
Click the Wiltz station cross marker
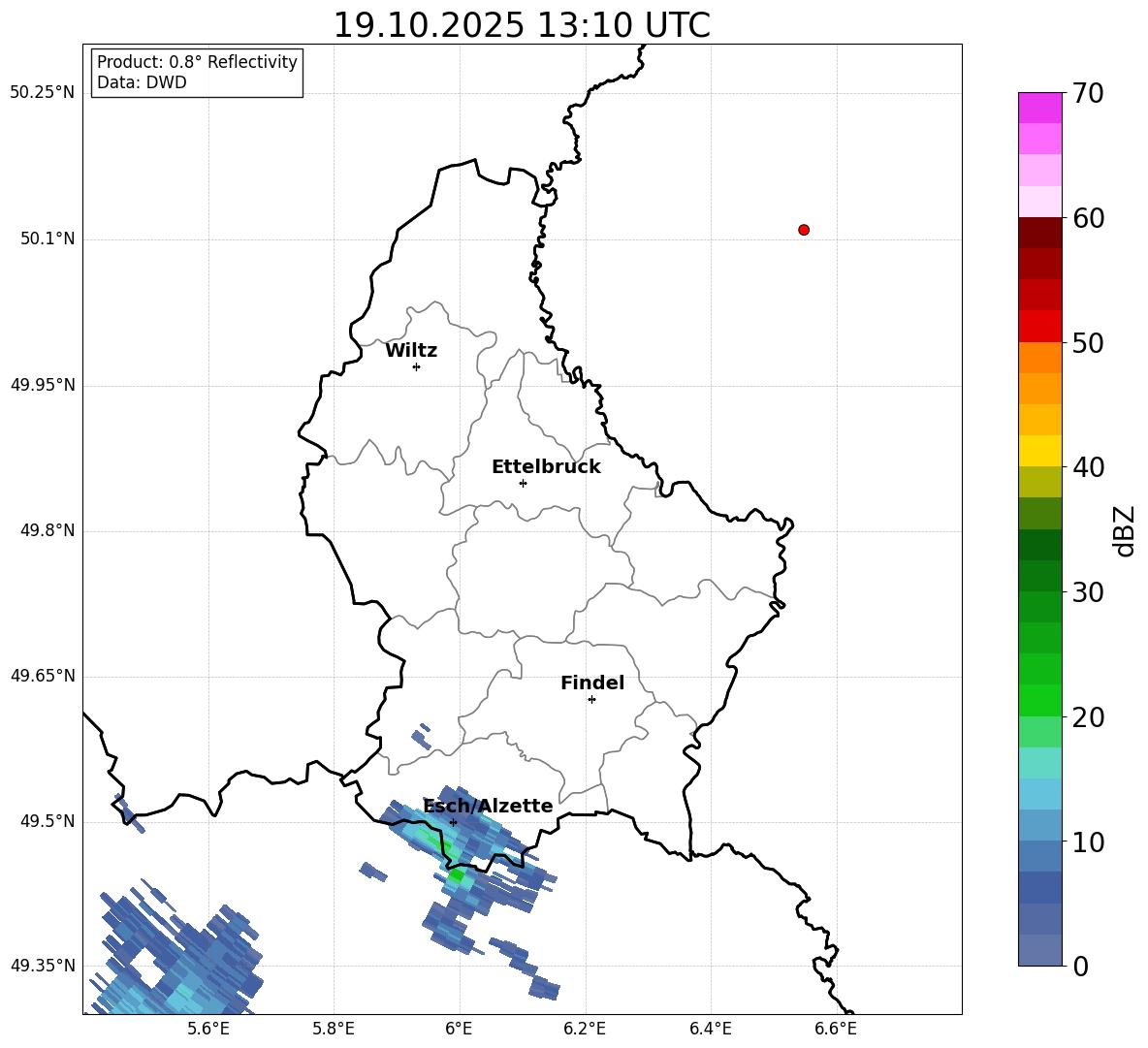click(x=417, y=366)
